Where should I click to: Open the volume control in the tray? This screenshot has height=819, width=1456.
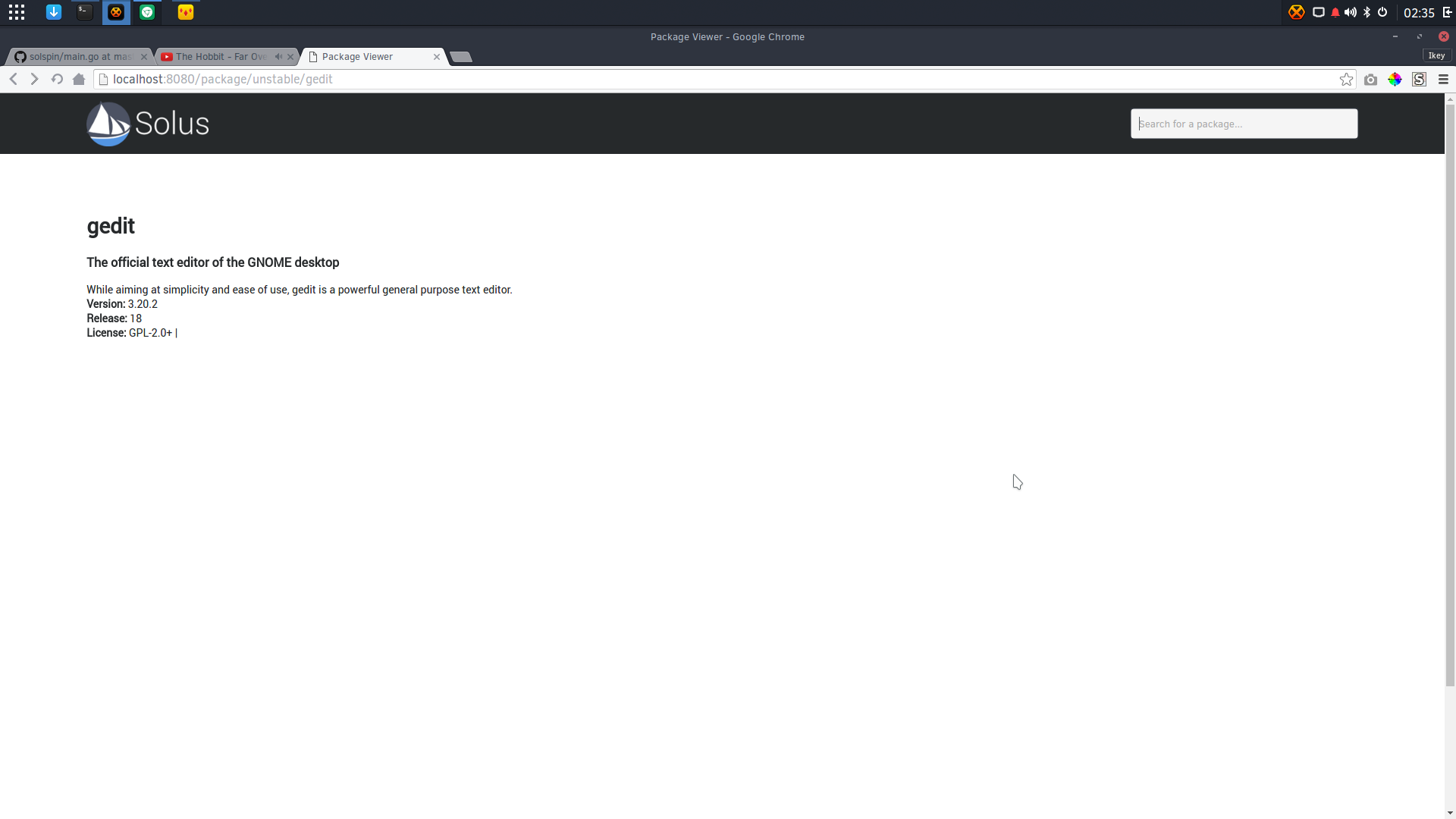[1351, 12]
